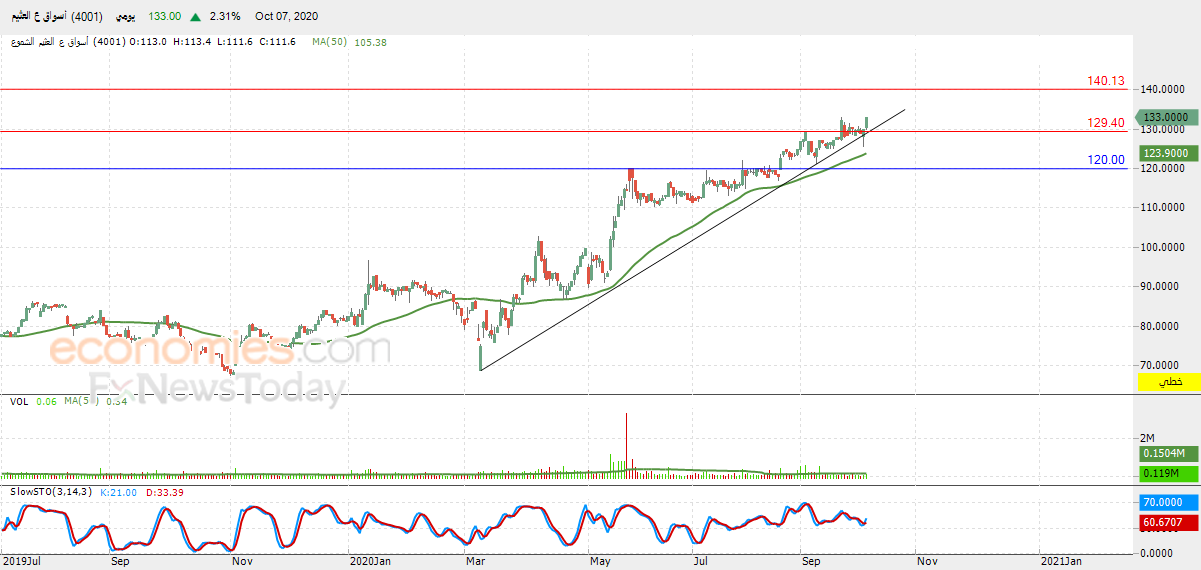1201x570 pixels.
Task: Click the 2020Jan date axis label
Action: [x=369, y=561]
